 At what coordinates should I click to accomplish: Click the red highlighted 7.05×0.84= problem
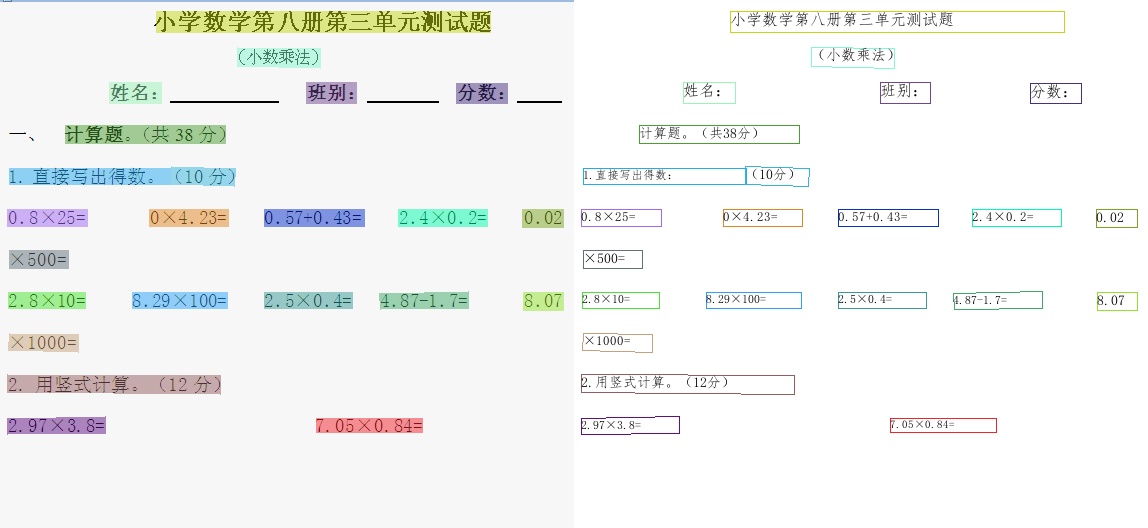click(369, 426)
